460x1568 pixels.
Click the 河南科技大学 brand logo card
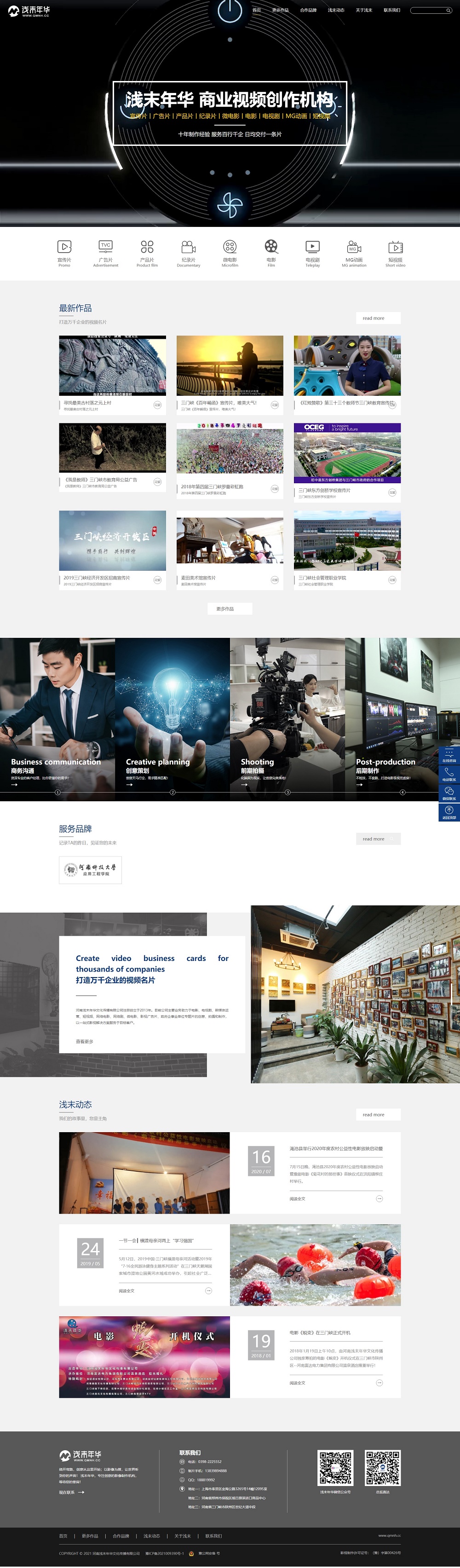tap(91, 870)
